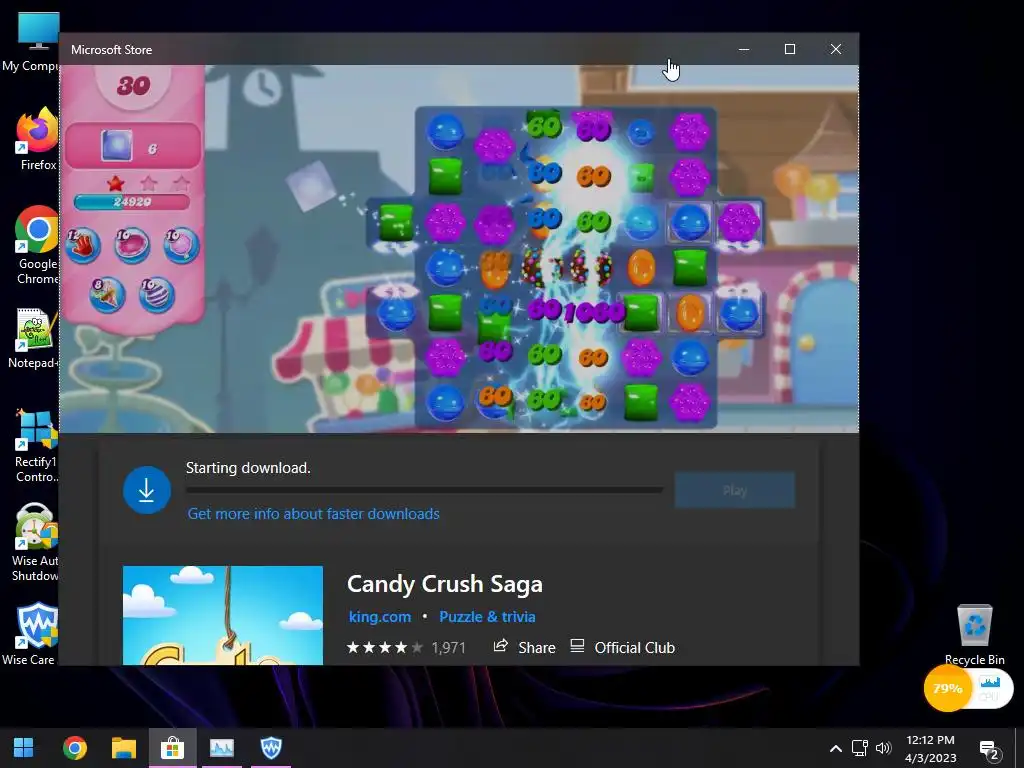The width and height of the screenshot is (1024, 768).
Task: Open File Explorer from the taskbar
Action: coord(123,748)
